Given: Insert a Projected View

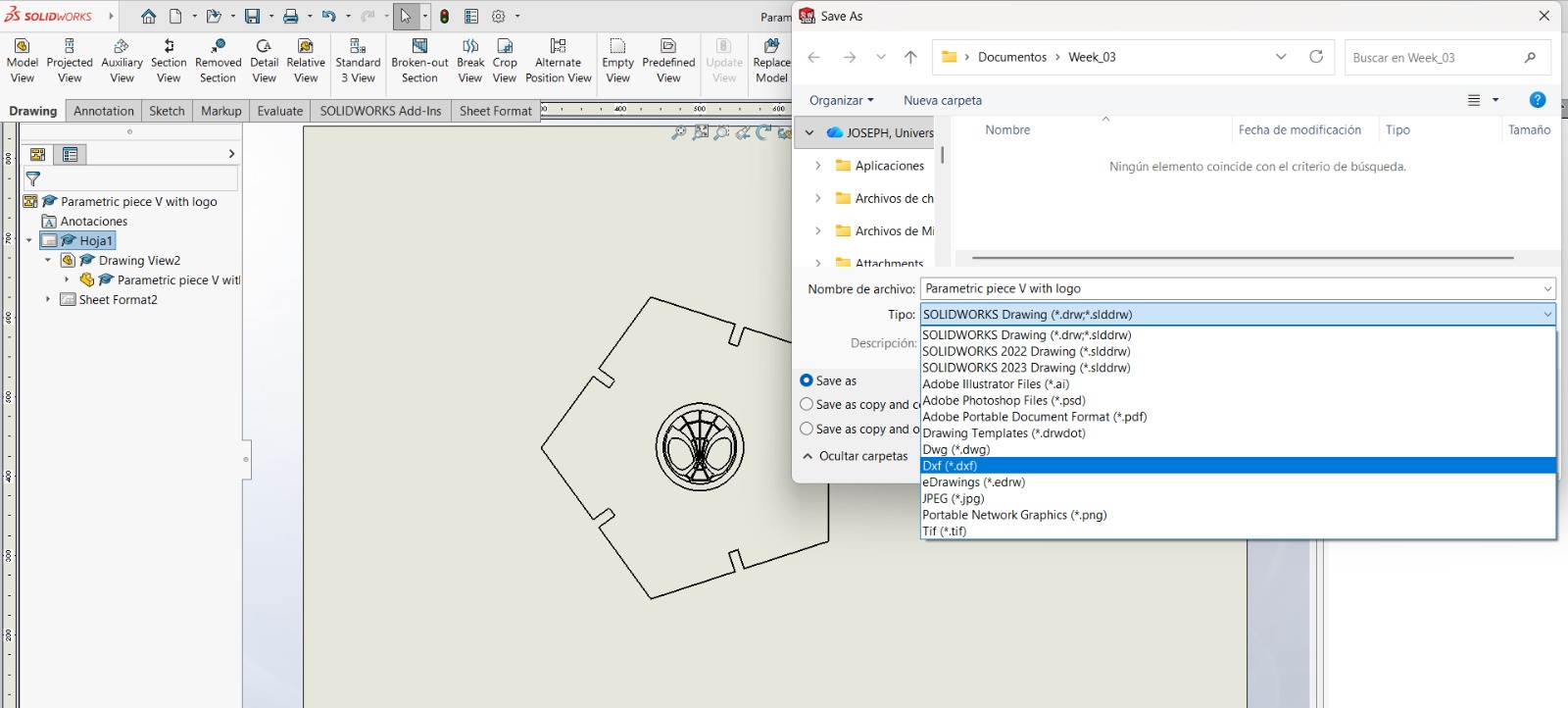Looking at the screenshot, I should 70,61.
